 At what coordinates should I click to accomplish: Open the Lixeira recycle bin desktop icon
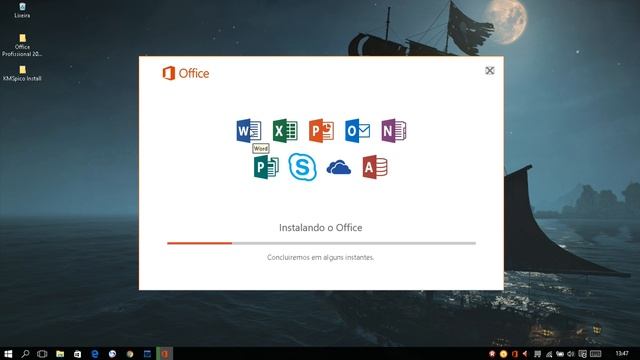pos(22,10)
